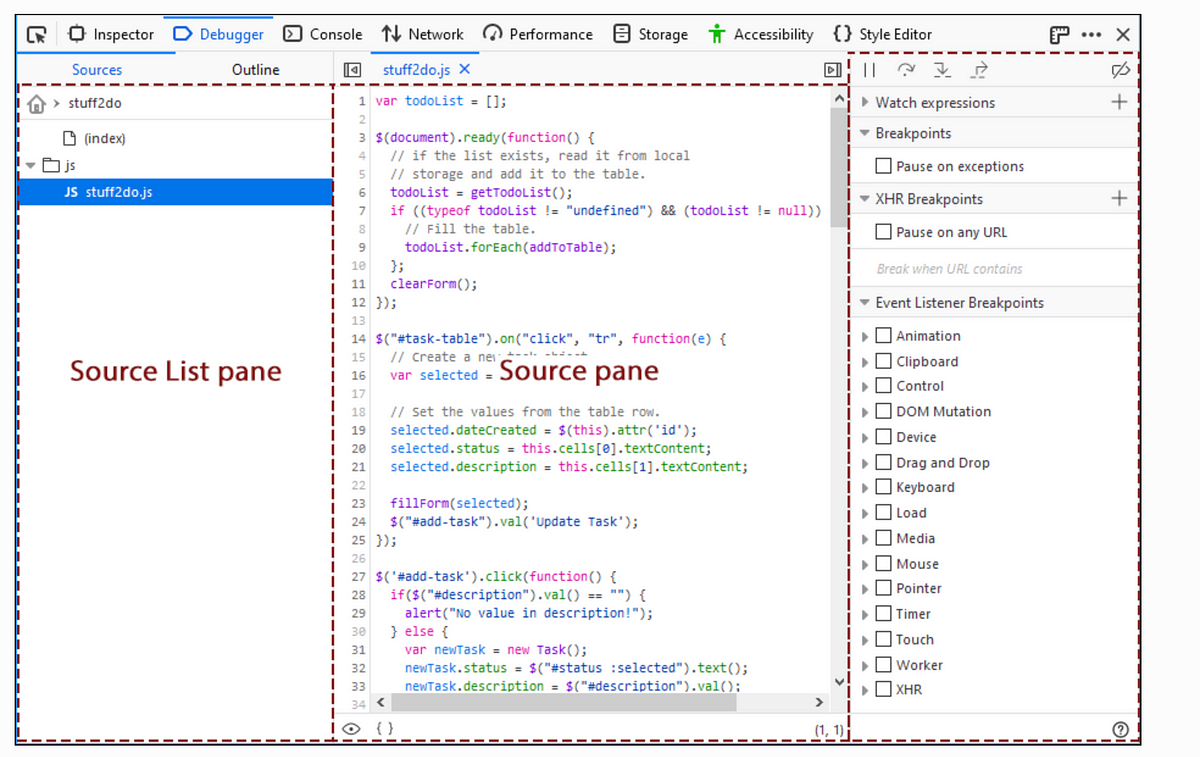Click the step over icon

point(906,69)
